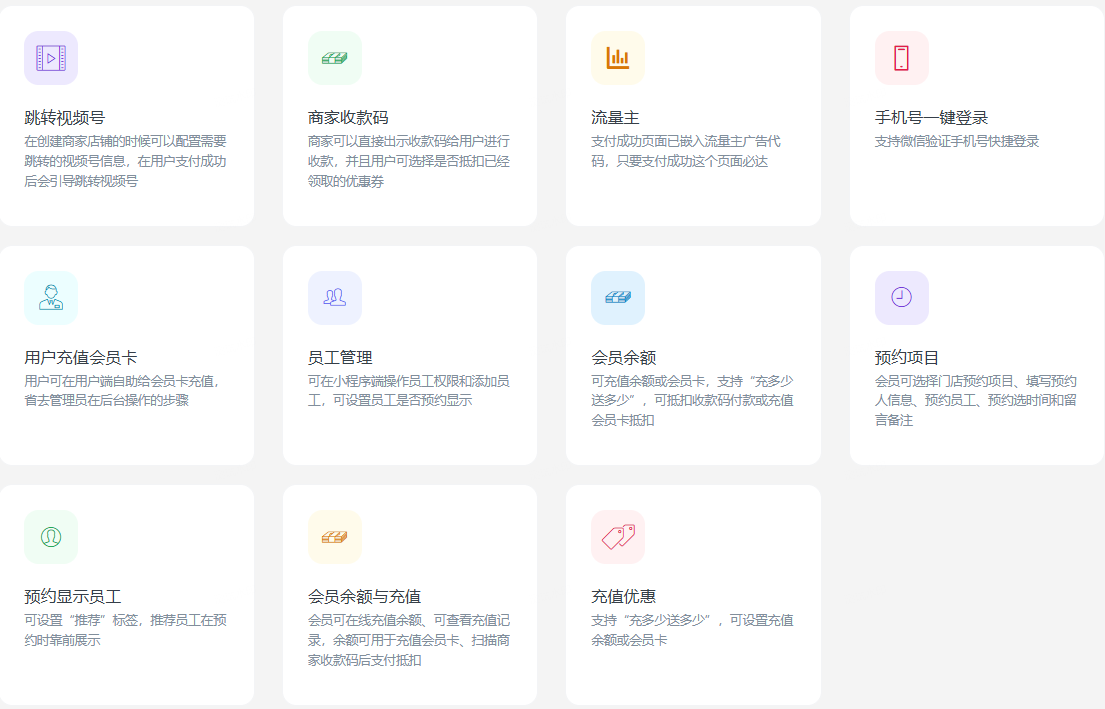This screenshot has height=709, width=1105.
Task: Click the 预约项目 description text
Action: (x=975, y=400)
